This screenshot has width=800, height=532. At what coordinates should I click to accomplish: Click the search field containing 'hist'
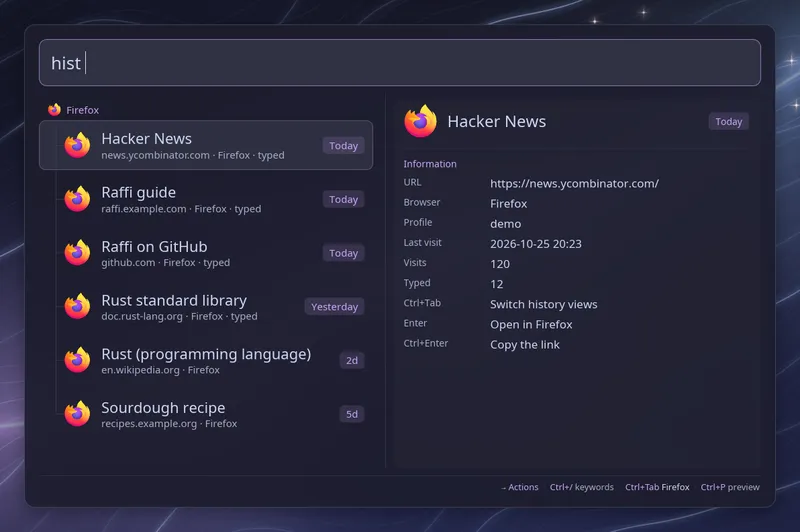pyautogui.click(x=399, y=63)
